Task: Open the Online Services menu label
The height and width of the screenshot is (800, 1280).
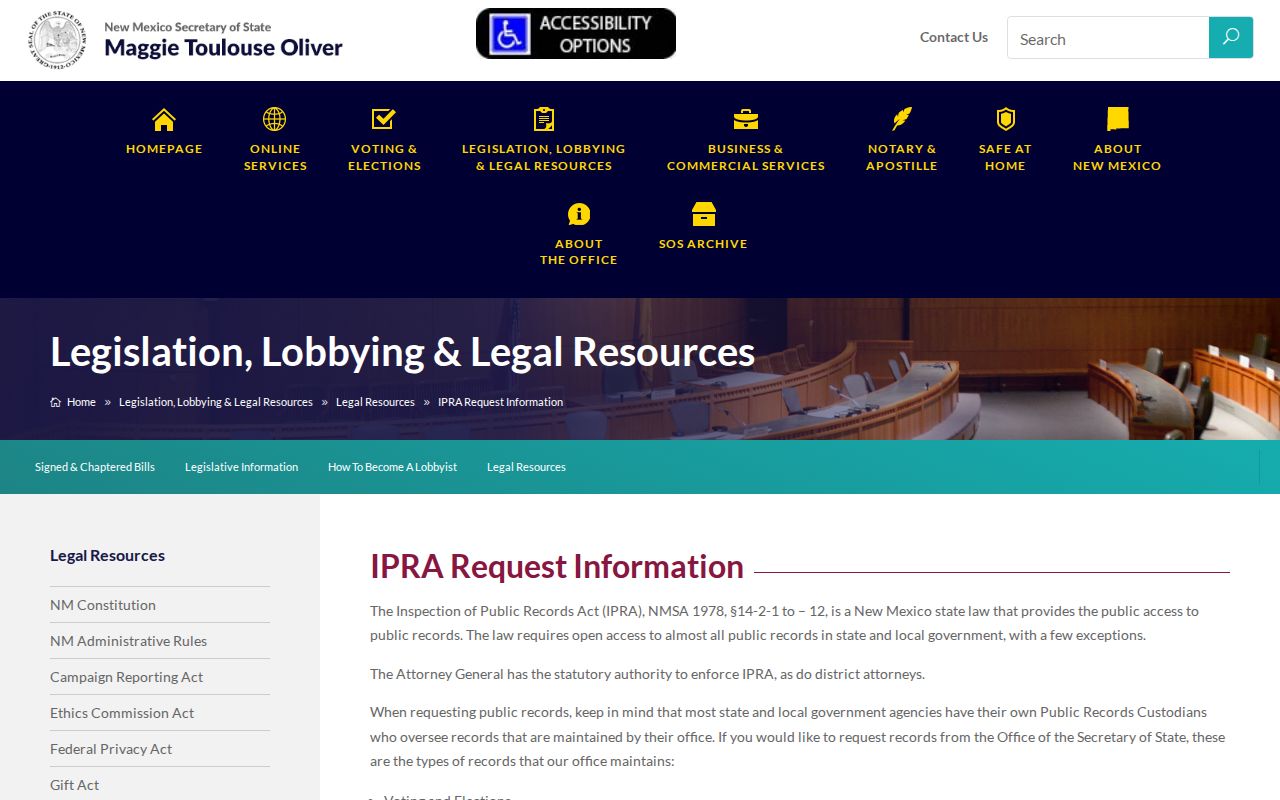Action: click(x=275, y=157)
